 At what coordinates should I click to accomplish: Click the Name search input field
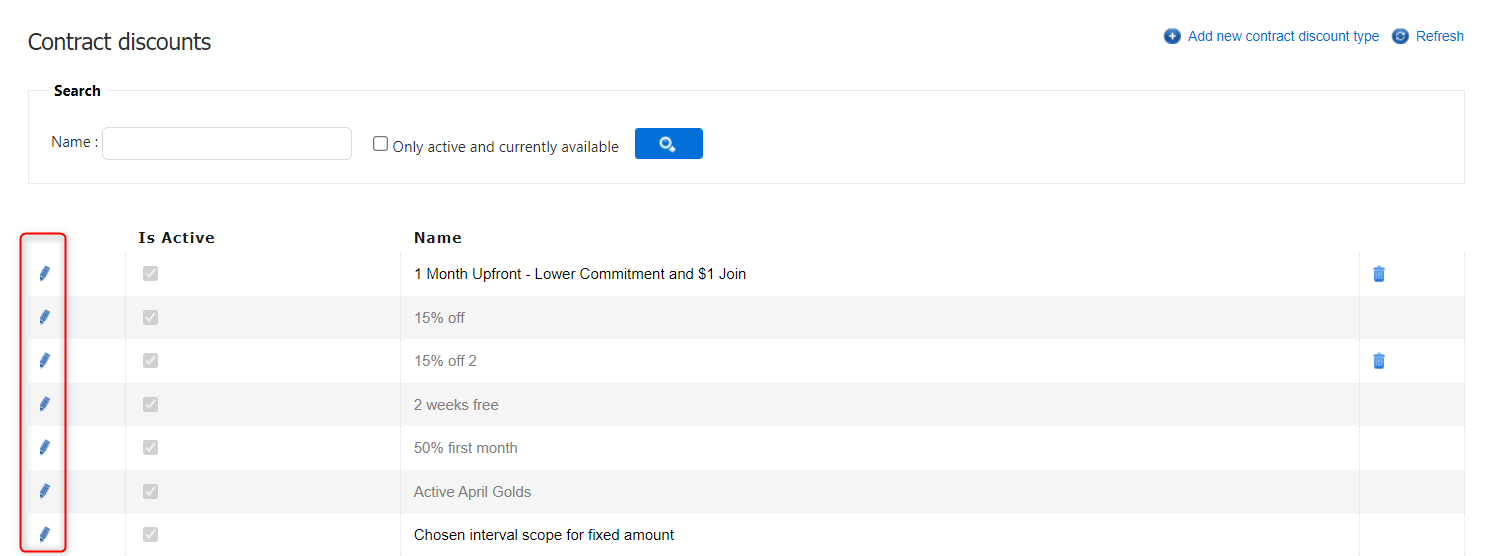[227, 144]
